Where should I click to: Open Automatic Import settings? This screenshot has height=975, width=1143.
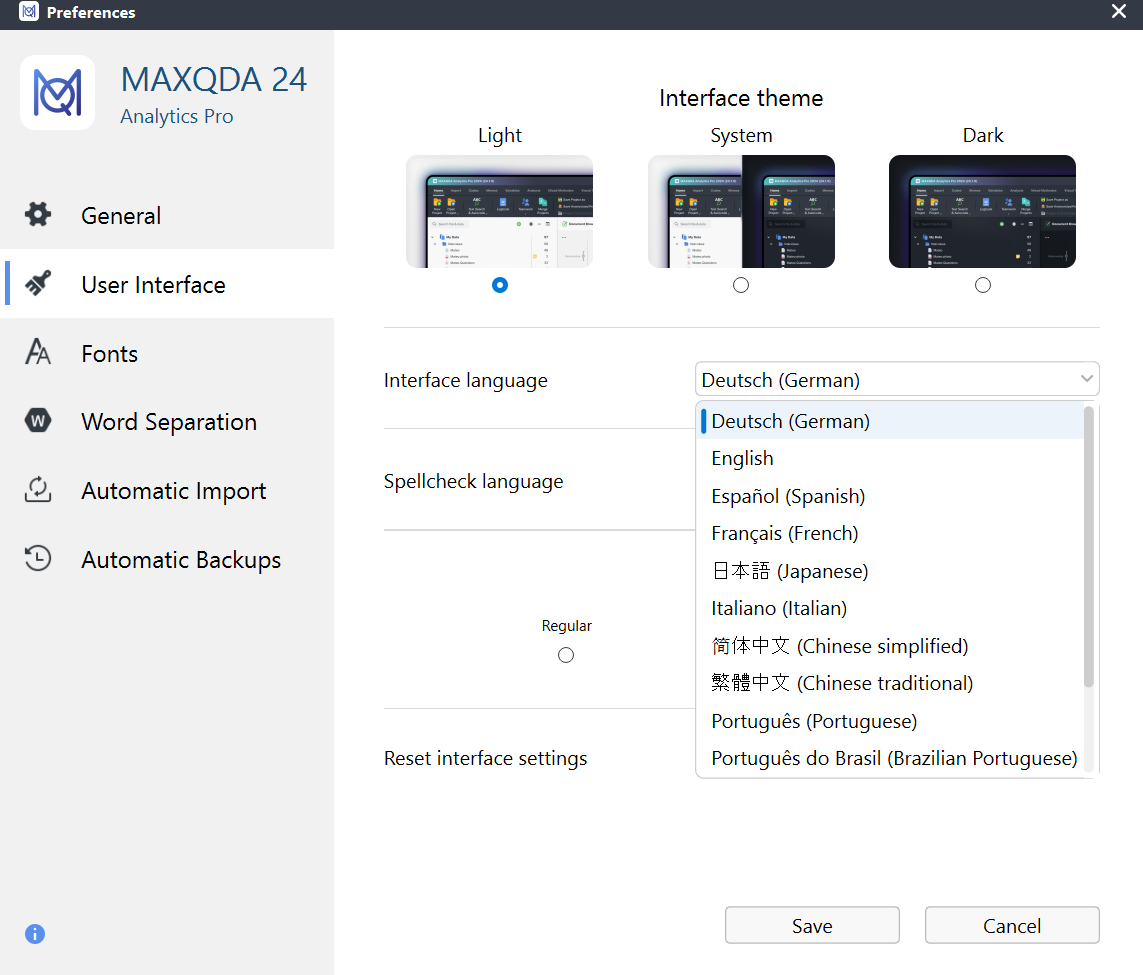[x=167, y=491]
